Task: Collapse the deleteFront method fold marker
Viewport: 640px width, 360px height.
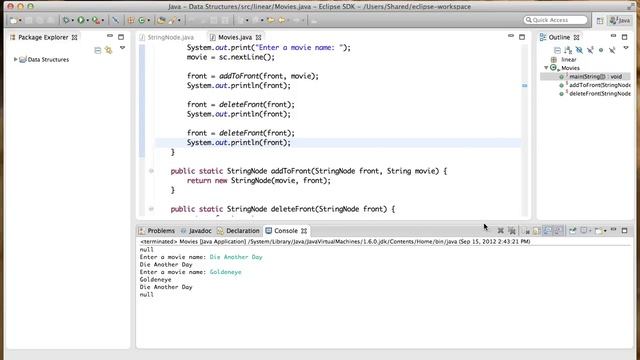Action: (x=151, y=209)
